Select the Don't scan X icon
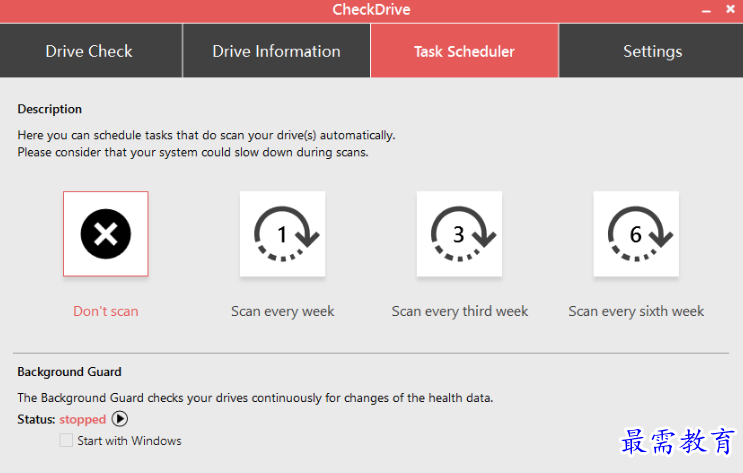This screenshot has height=473, width=743. pos(106,234)
